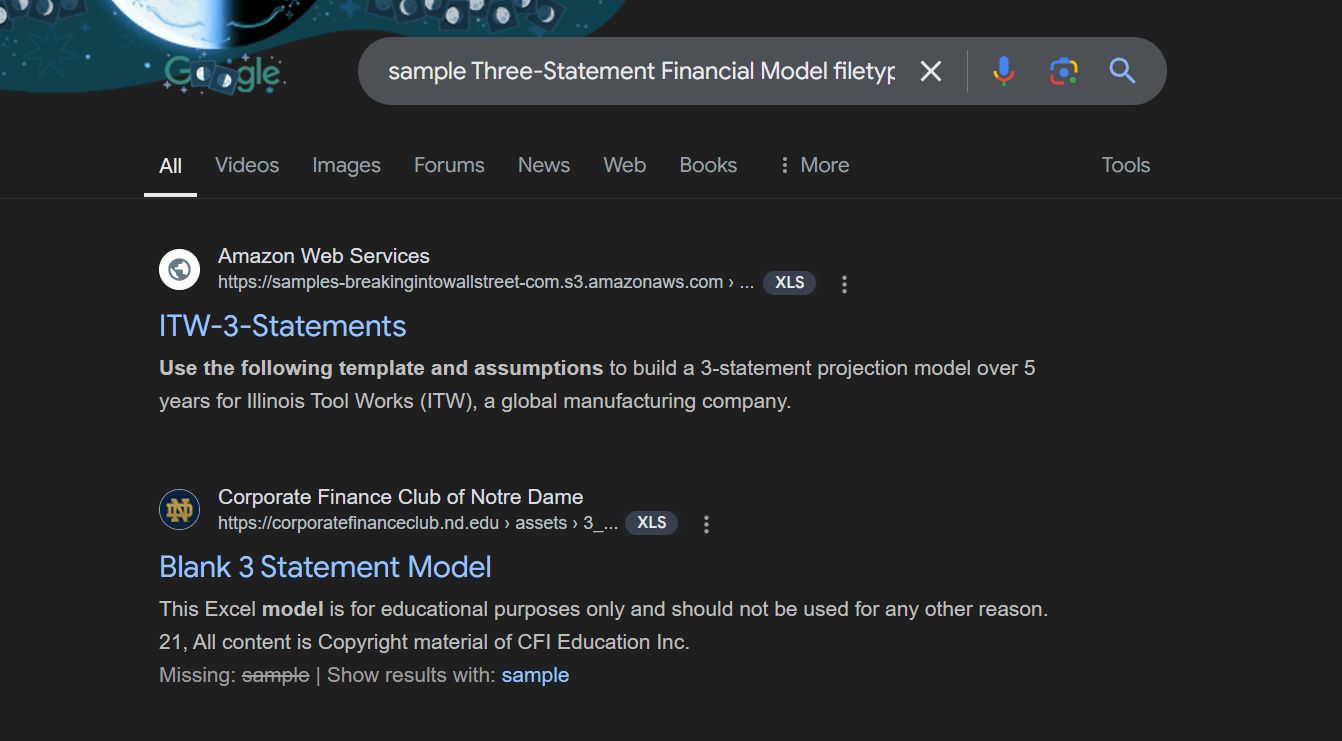Viewport: 1342px width, 741px height.
Task: Start voice search with the microphone icon
Action: coord(1003,71)
